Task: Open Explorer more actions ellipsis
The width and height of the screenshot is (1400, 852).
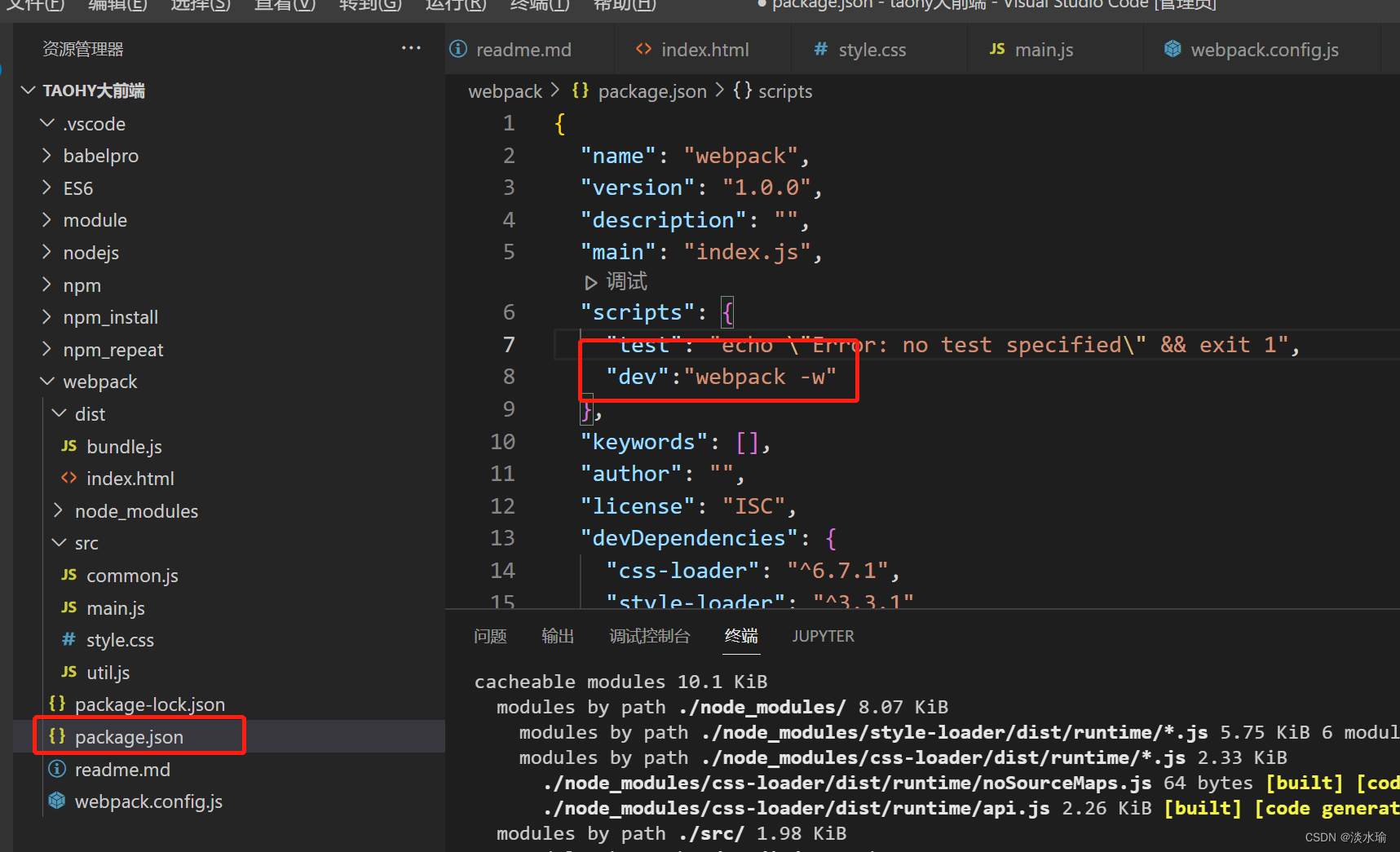Action: click(411, 48)
